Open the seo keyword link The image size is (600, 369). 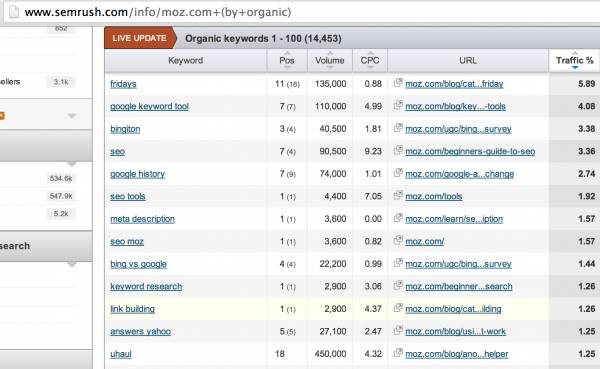coord(117,152)
